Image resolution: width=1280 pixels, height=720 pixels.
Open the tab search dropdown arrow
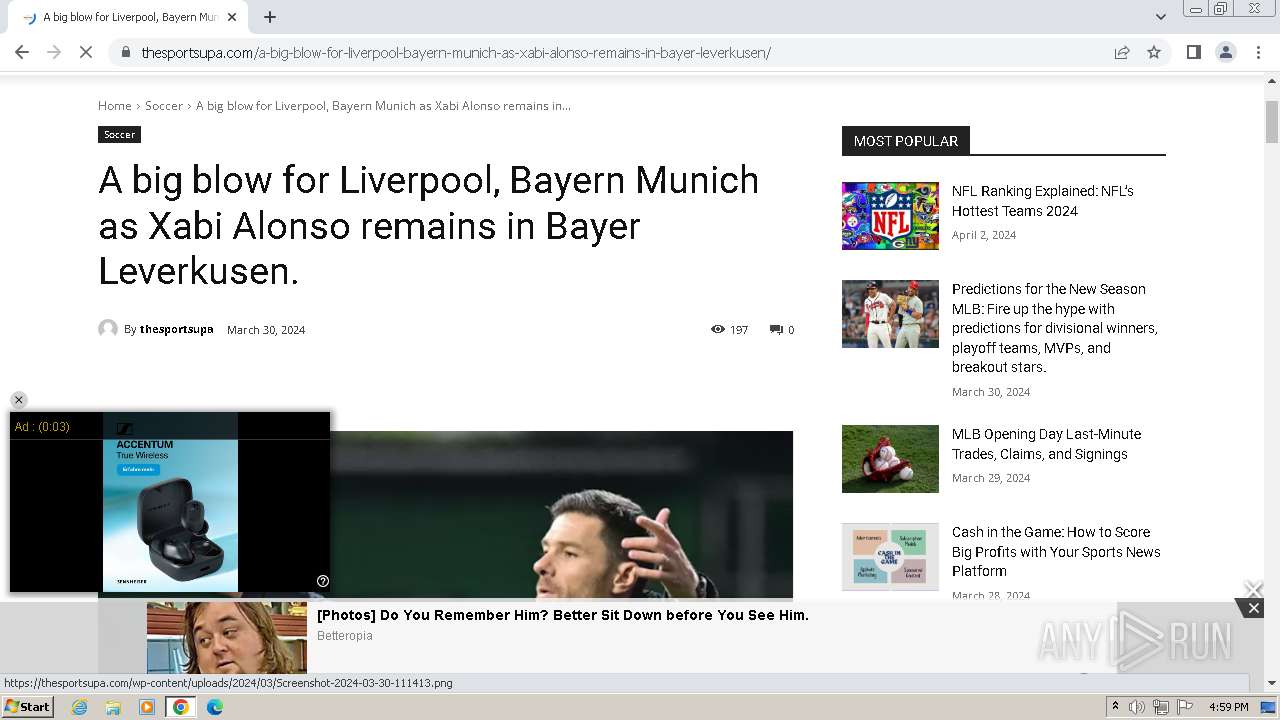[1161, 17]
